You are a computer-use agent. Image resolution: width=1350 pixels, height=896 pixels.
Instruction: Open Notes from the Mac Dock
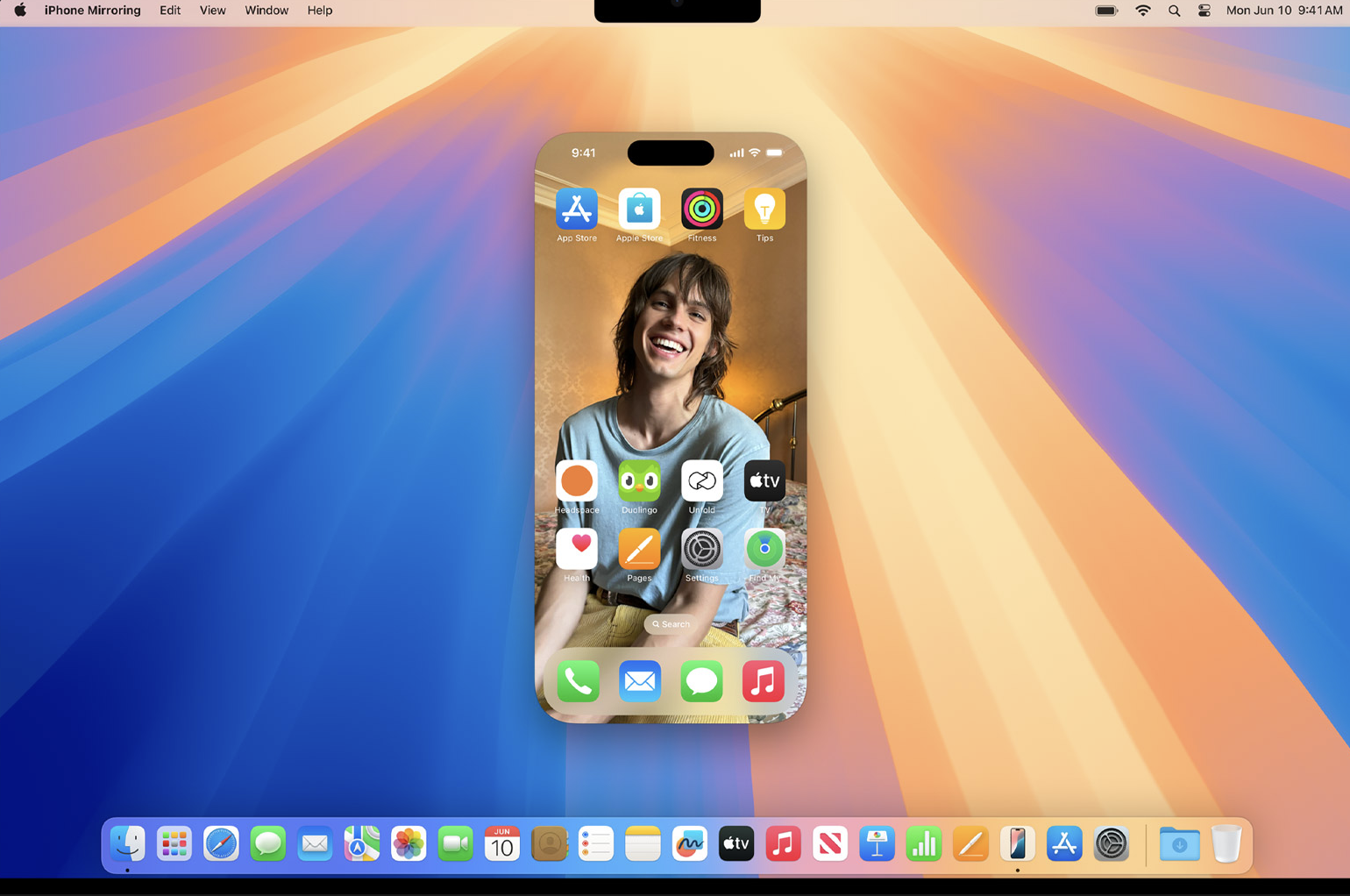643,844
